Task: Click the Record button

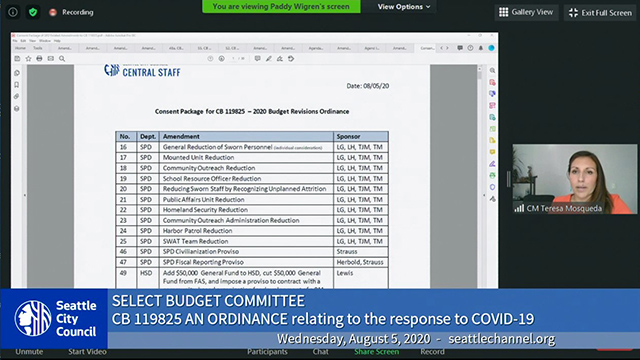Action: click(x=432, y=351)
